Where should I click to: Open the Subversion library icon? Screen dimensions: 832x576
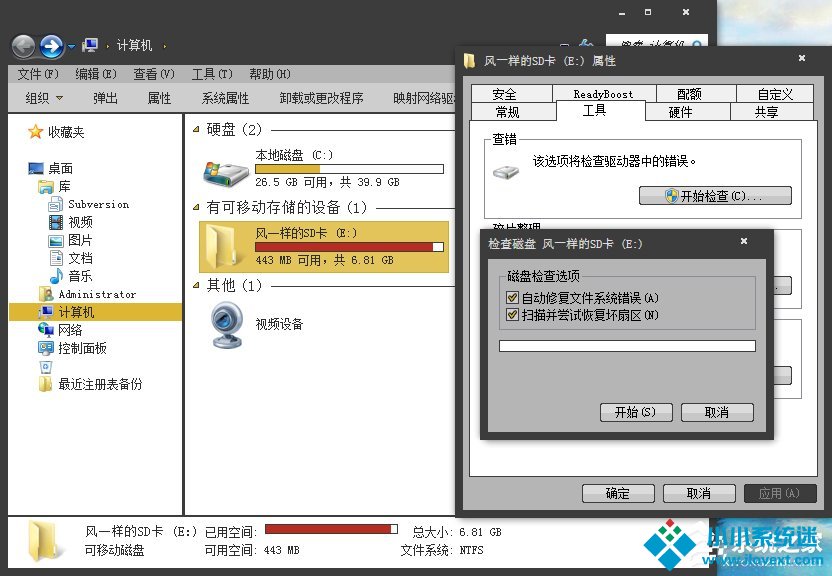56,204
